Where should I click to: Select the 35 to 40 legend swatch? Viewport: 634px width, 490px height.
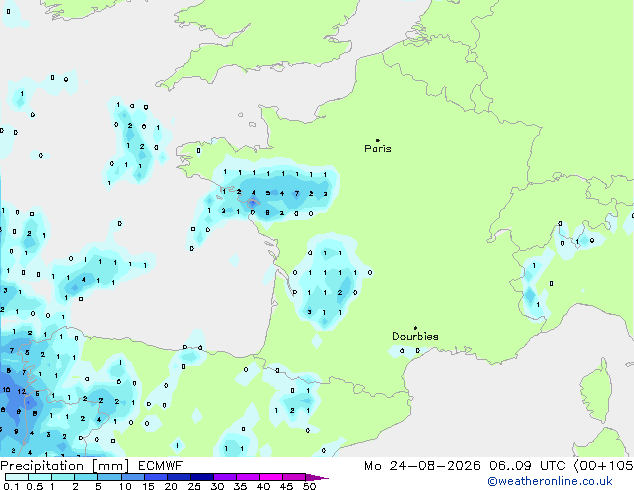click(x=247, y=477)
